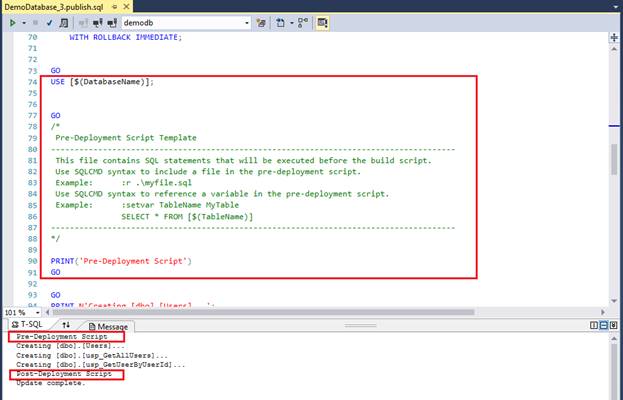Click vertical scrollbar up arrow in editor

614,48
